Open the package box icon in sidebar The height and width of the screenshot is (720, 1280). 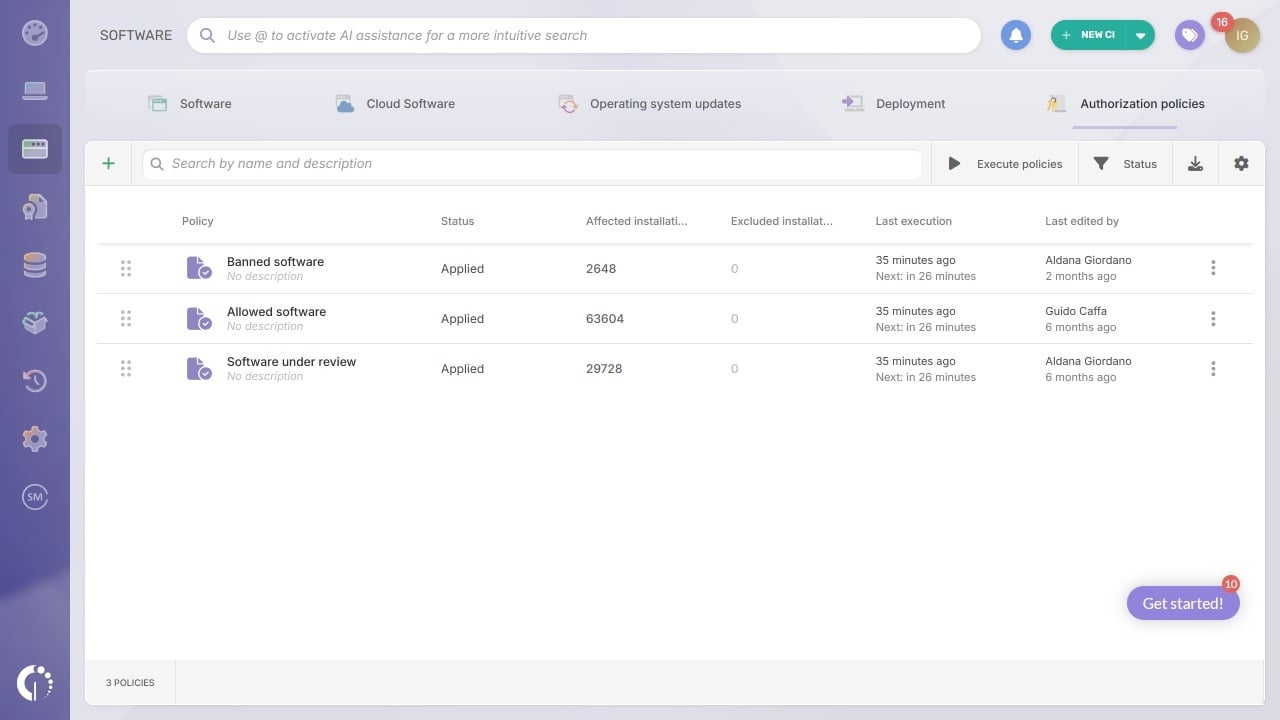[35, 323]
